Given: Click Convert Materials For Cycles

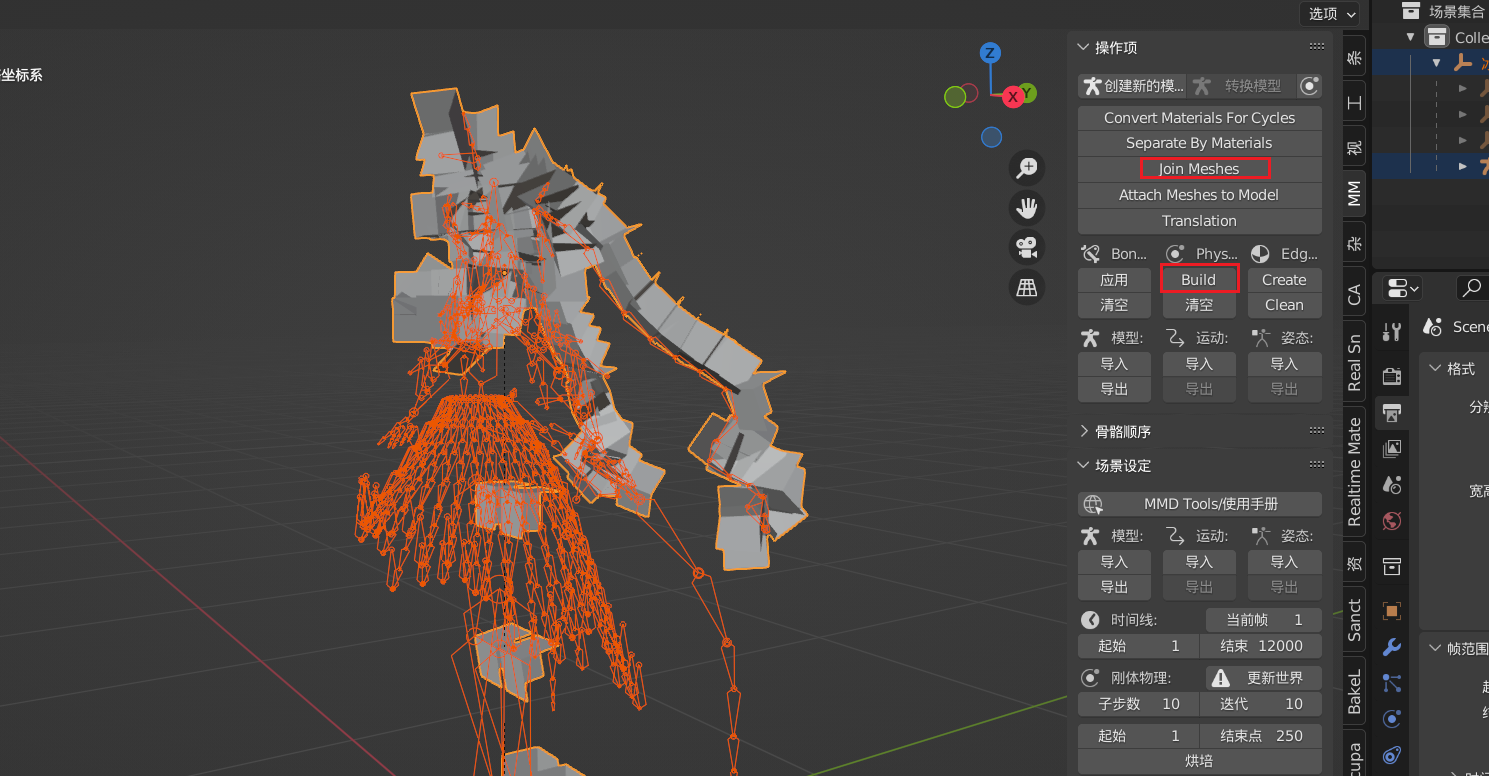Looking at the screenshot, I should (1200, 117).
